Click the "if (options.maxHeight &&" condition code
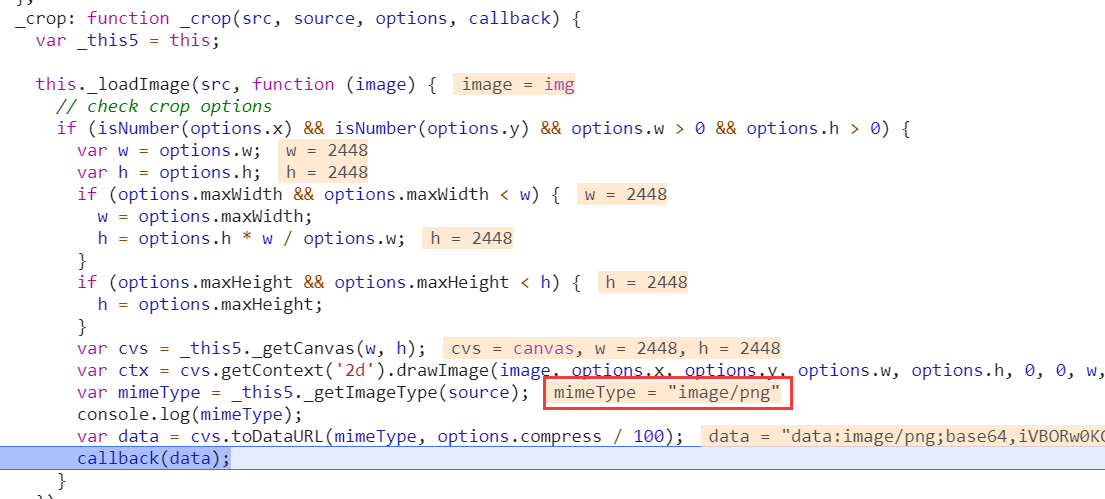Viewport: 1105px width, 499px height. (x=328, y=283)
